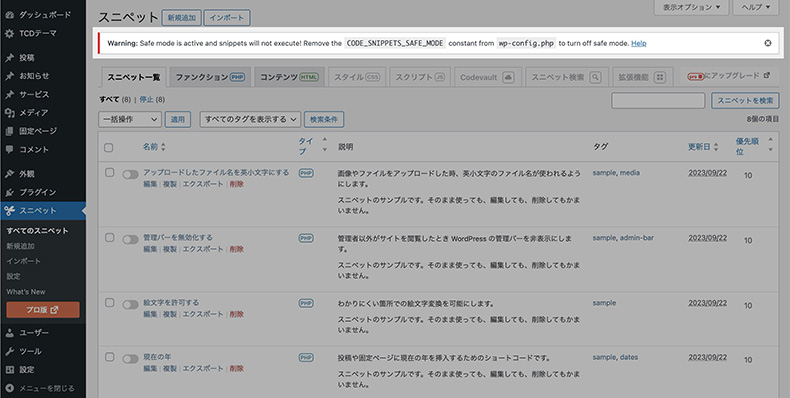Click the pin icon beside お知らせ
Viewport: 790px width, 398px height.
(10, 76)
